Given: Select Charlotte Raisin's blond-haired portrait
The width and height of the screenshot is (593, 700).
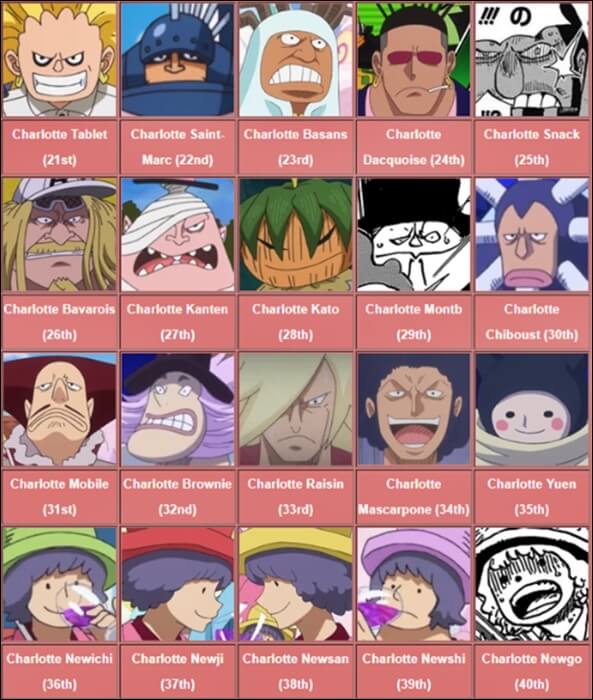Looking at the screenshot, I should (296, 409).
